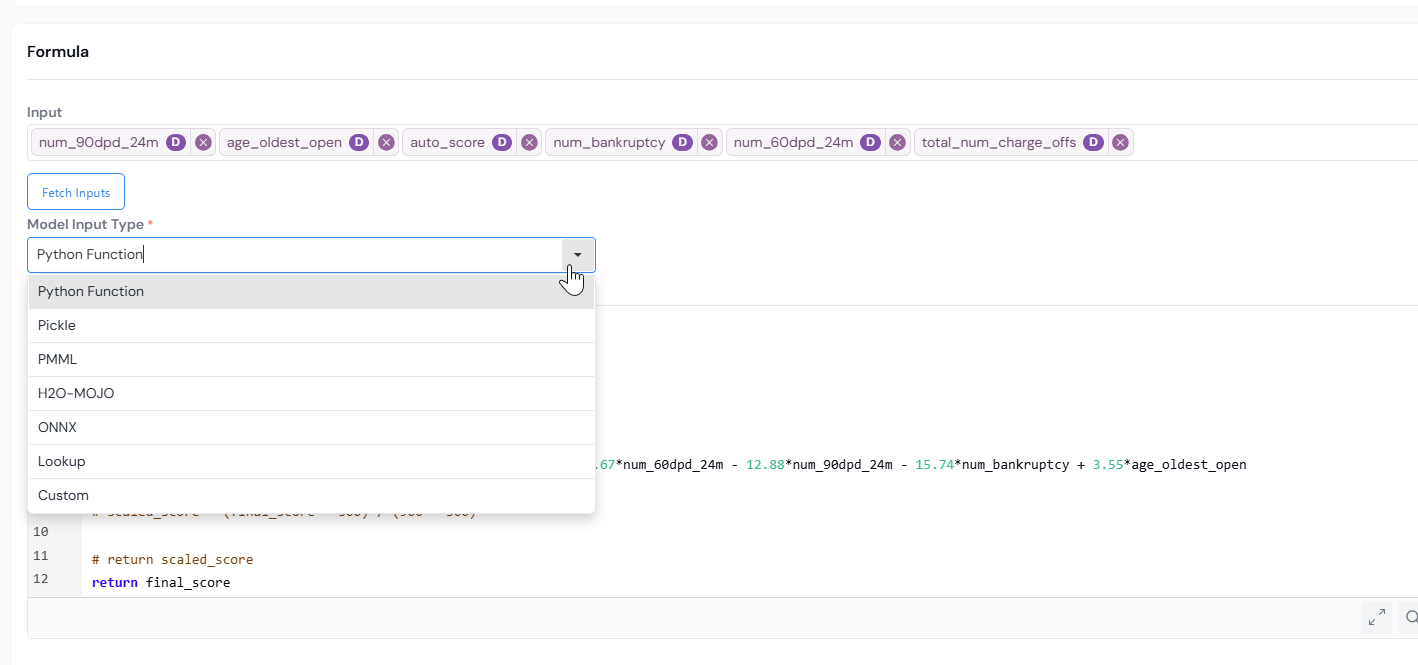The image size is (1418, 665).
Task: Choose Python Function from the list
Action: pos(311,292)
